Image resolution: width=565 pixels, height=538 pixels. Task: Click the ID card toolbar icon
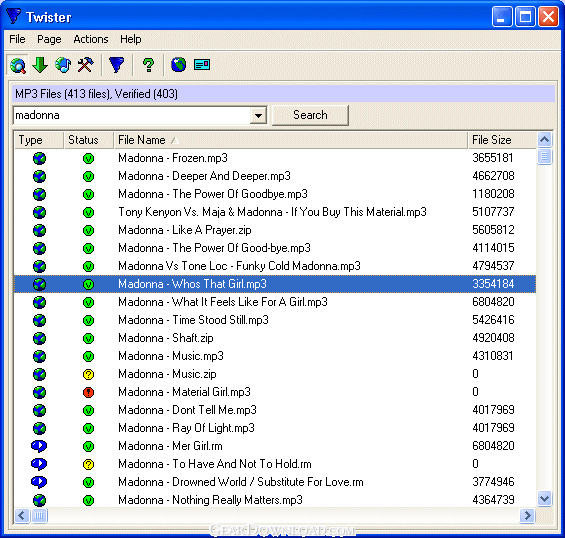(x=202, y=65)
